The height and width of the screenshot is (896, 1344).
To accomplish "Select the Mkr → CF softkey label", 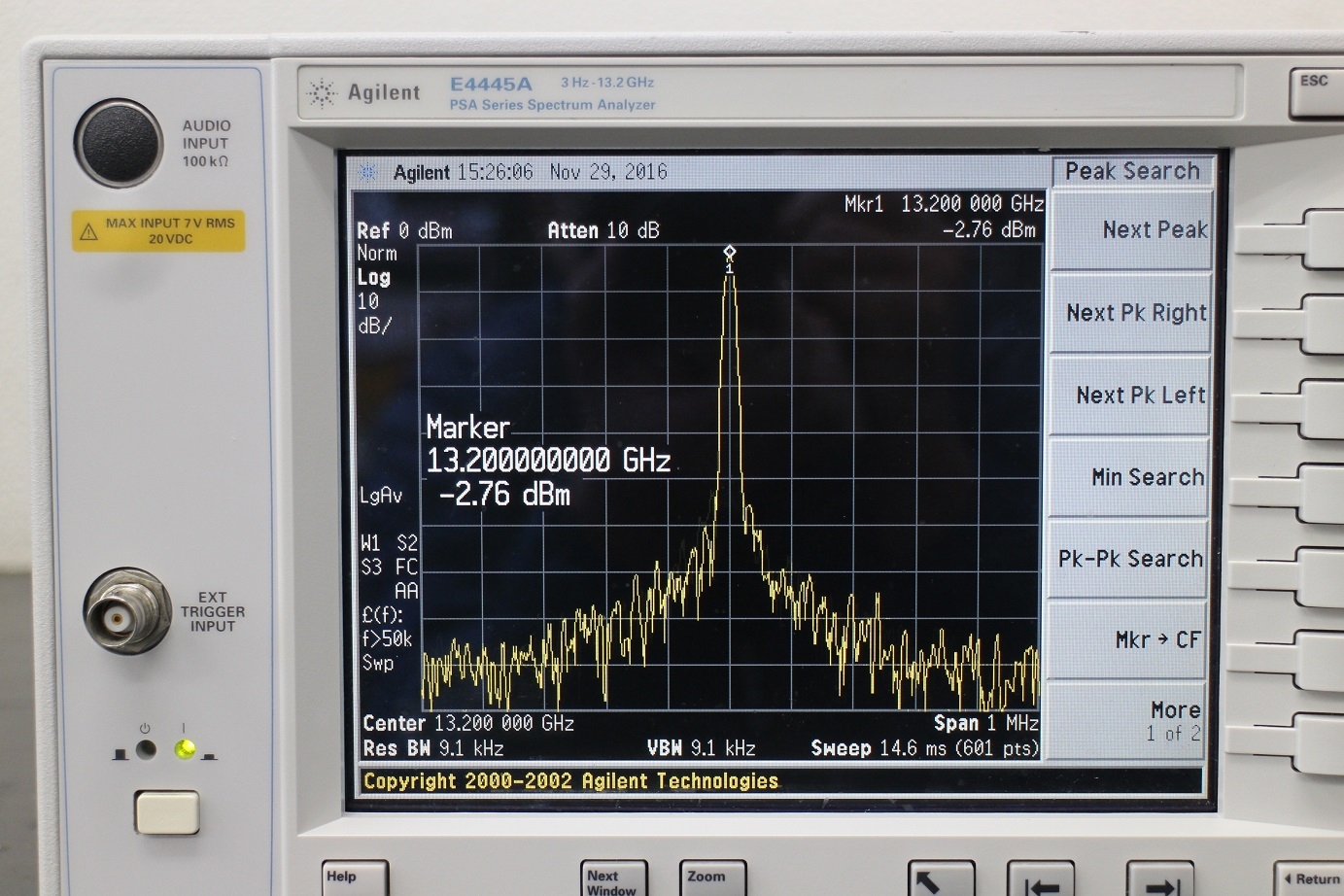I will pos(1128,640).
